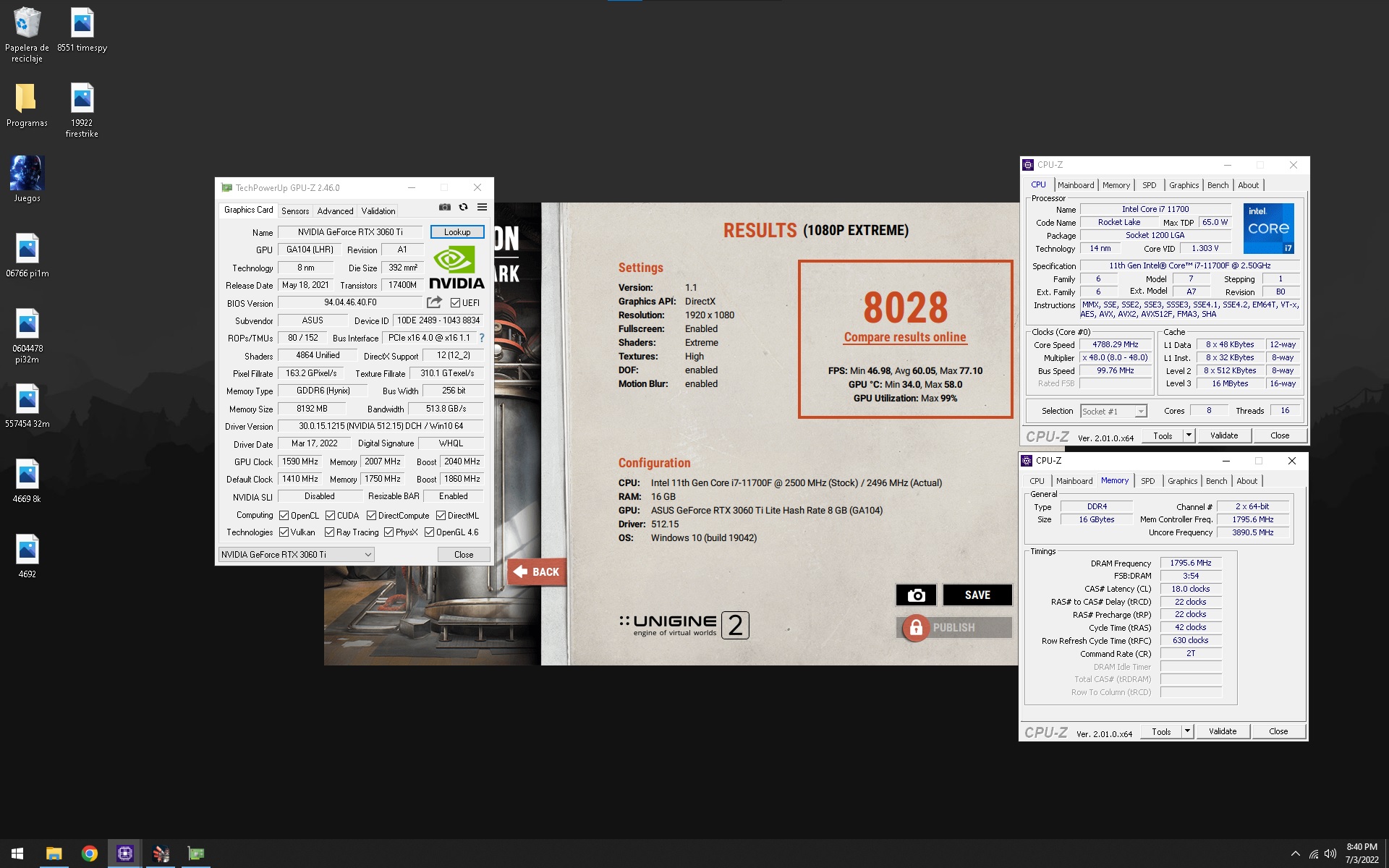The height and width of the screenshot is (868, 1389).
Task: Toggle the DirectML checkbox
Action: (441, 515)
